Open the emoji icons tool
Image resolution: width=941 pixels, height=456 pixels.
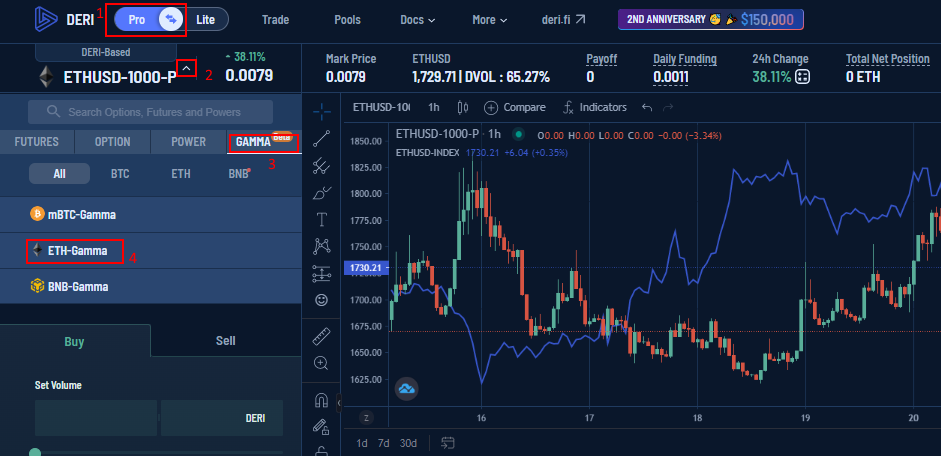click(322, 300)
